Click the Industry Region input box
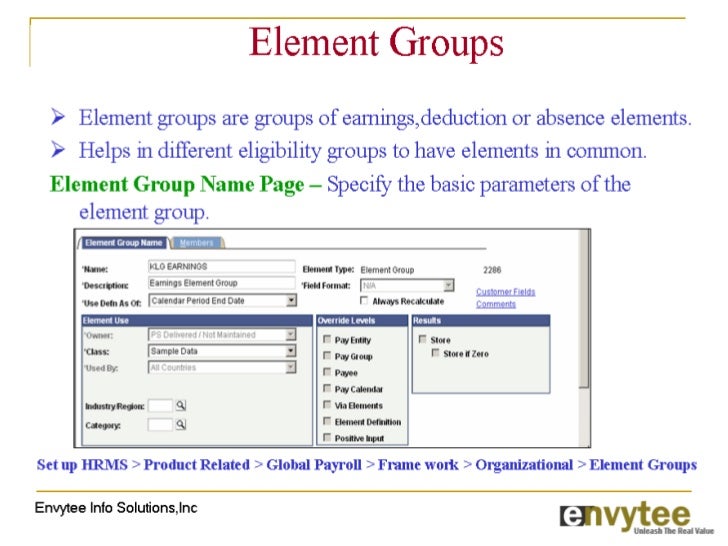 coord(160,406)
